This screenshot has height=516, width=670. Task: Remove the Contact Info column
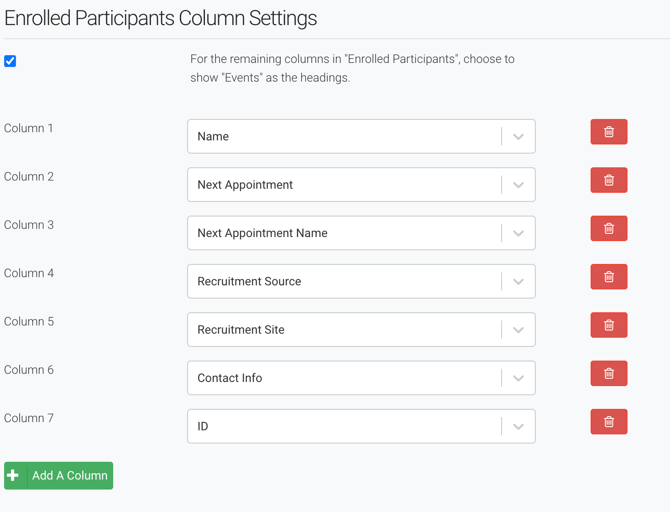tap(608, 374)
